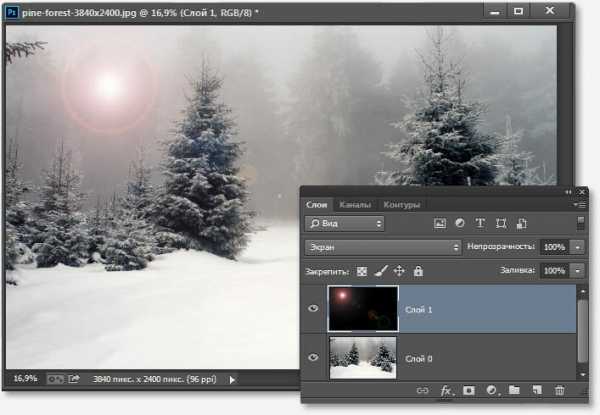Filter layers by shape layer icon
Image resolution: width=600 pixels, height=415 pixels.
pos(501,223)
